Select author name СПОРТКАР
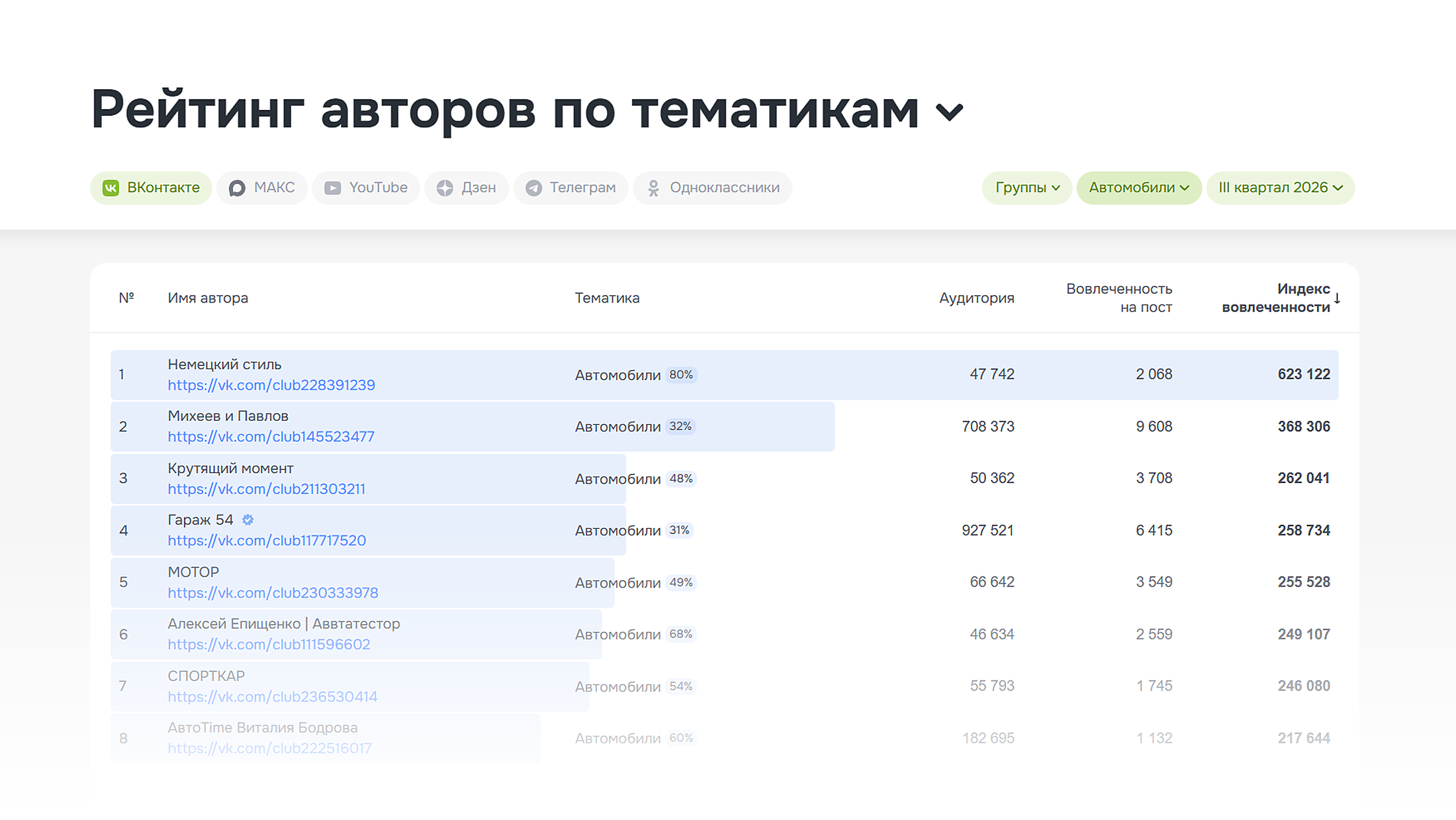The image size is (1456, 820). click(x=206, y=676)
